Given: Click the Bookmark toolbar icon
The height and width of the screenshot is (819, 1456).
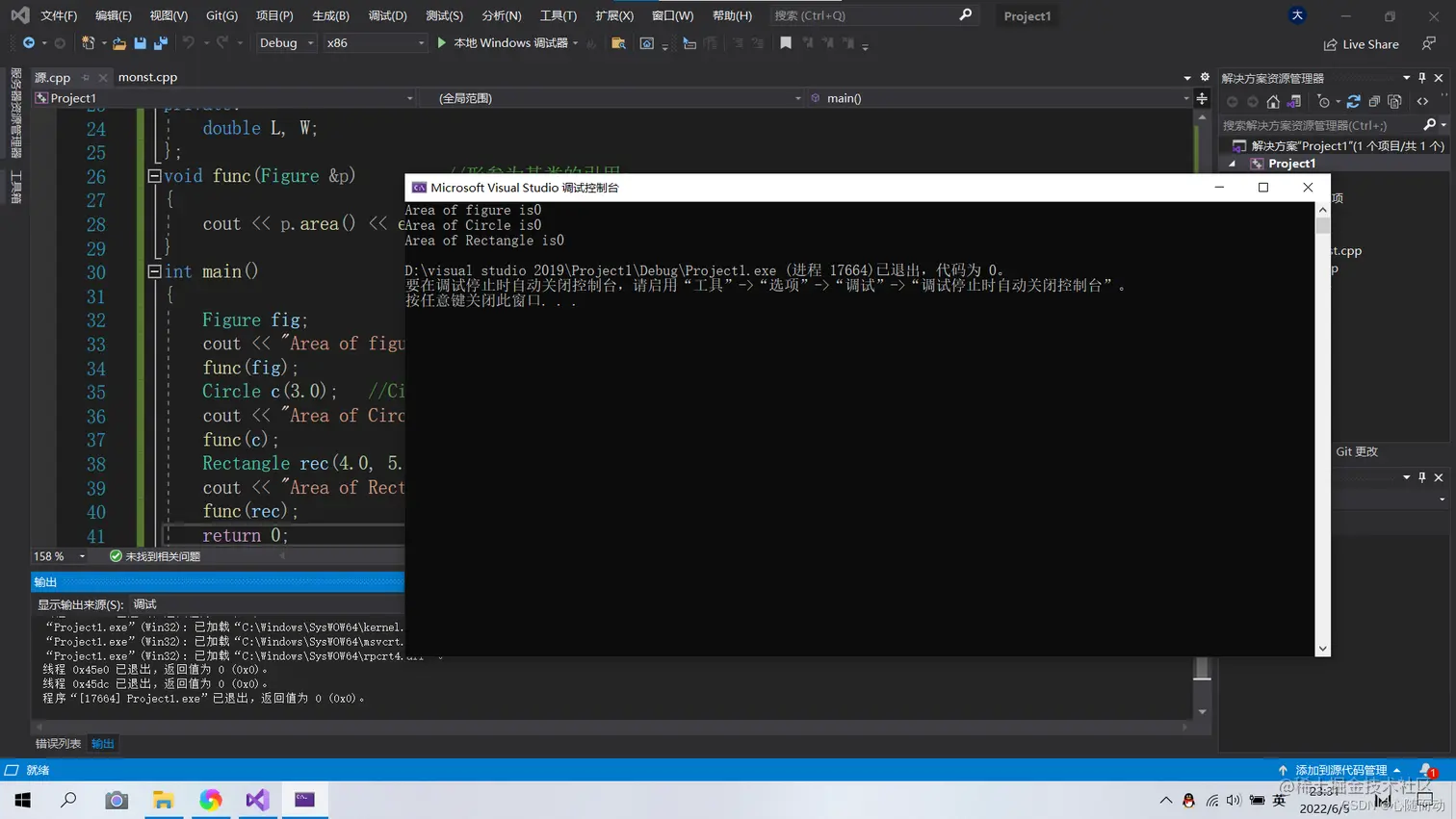Looking at the screenshot, I should [x=786, y=43].
